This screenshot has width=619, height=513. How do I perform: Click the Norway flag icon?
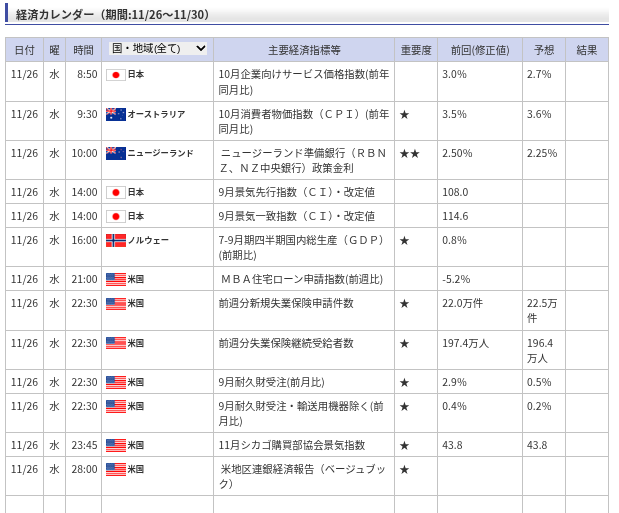pos(115,240)
